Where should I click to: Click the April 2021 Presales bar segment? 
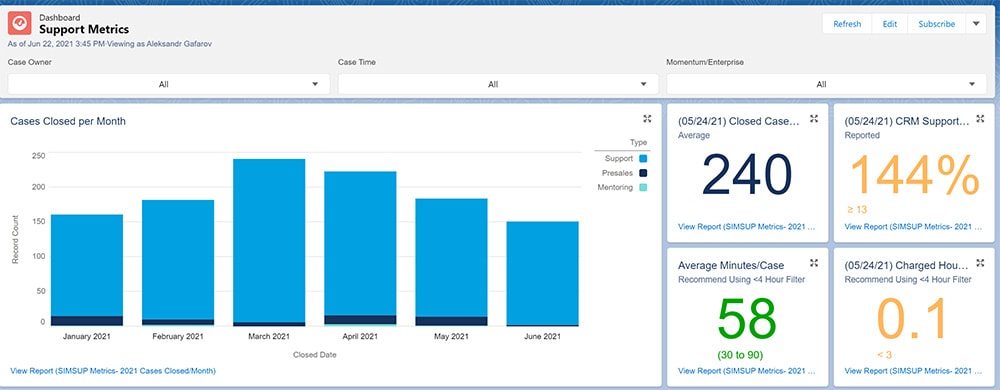pos(360,319)
